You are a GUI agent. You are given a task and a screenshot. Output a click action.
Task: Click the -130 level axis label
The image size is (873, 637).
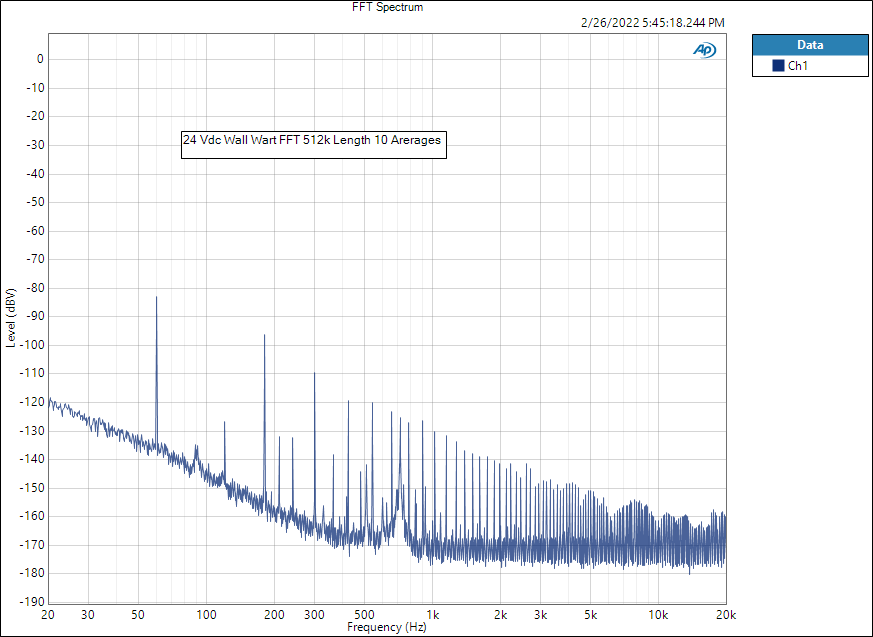32,431
